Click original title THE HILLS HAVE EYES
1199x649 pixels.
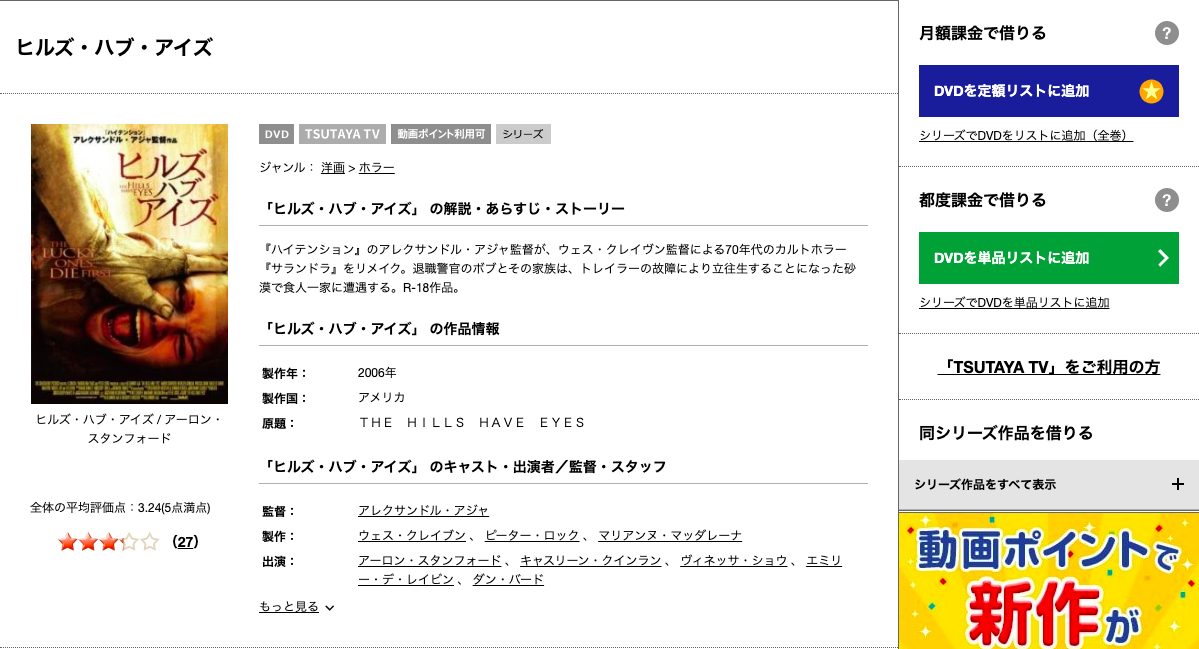[x=472, y=423]
